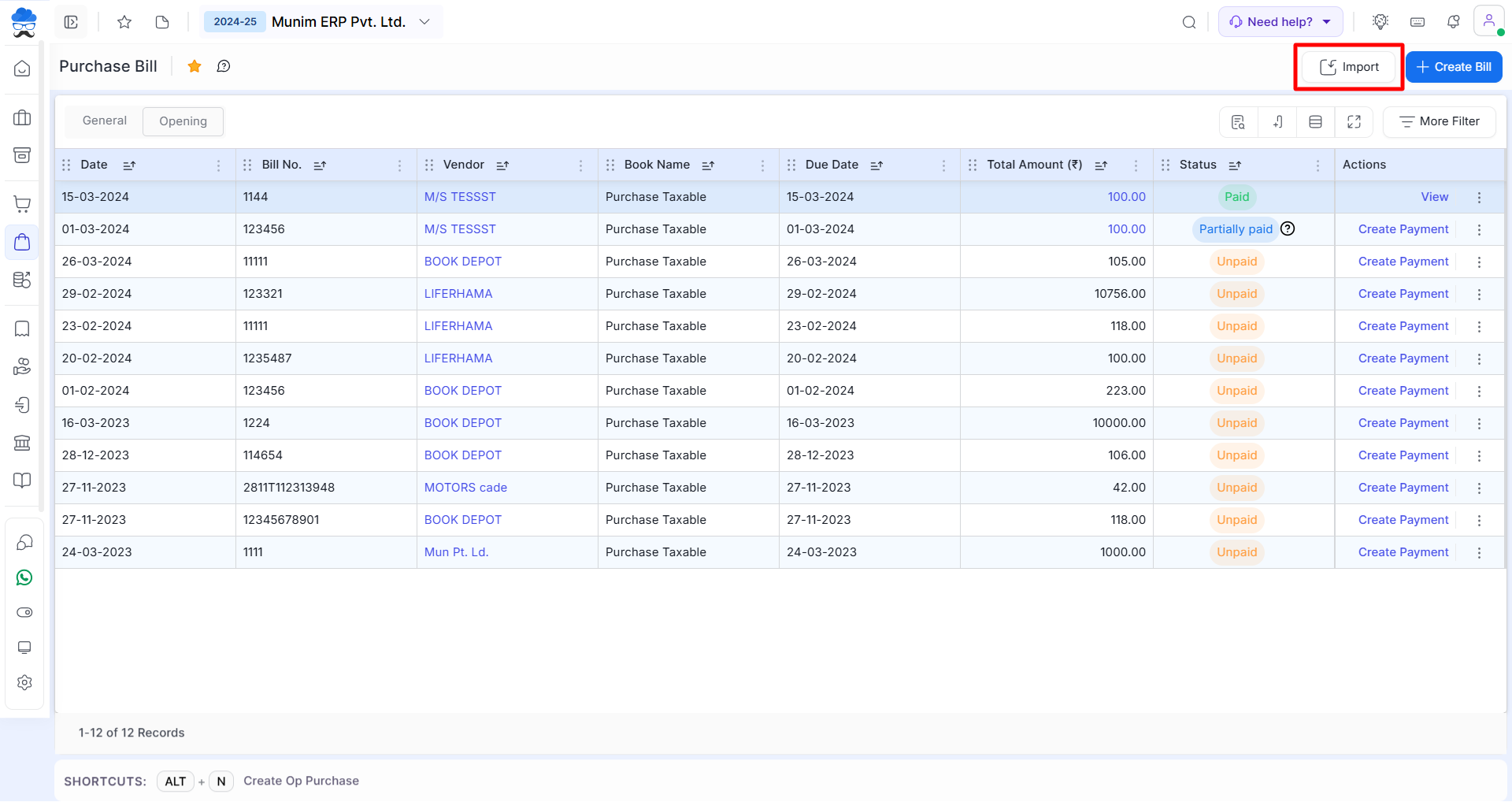Open the search magnifier icon

[x=1189, y=22]
